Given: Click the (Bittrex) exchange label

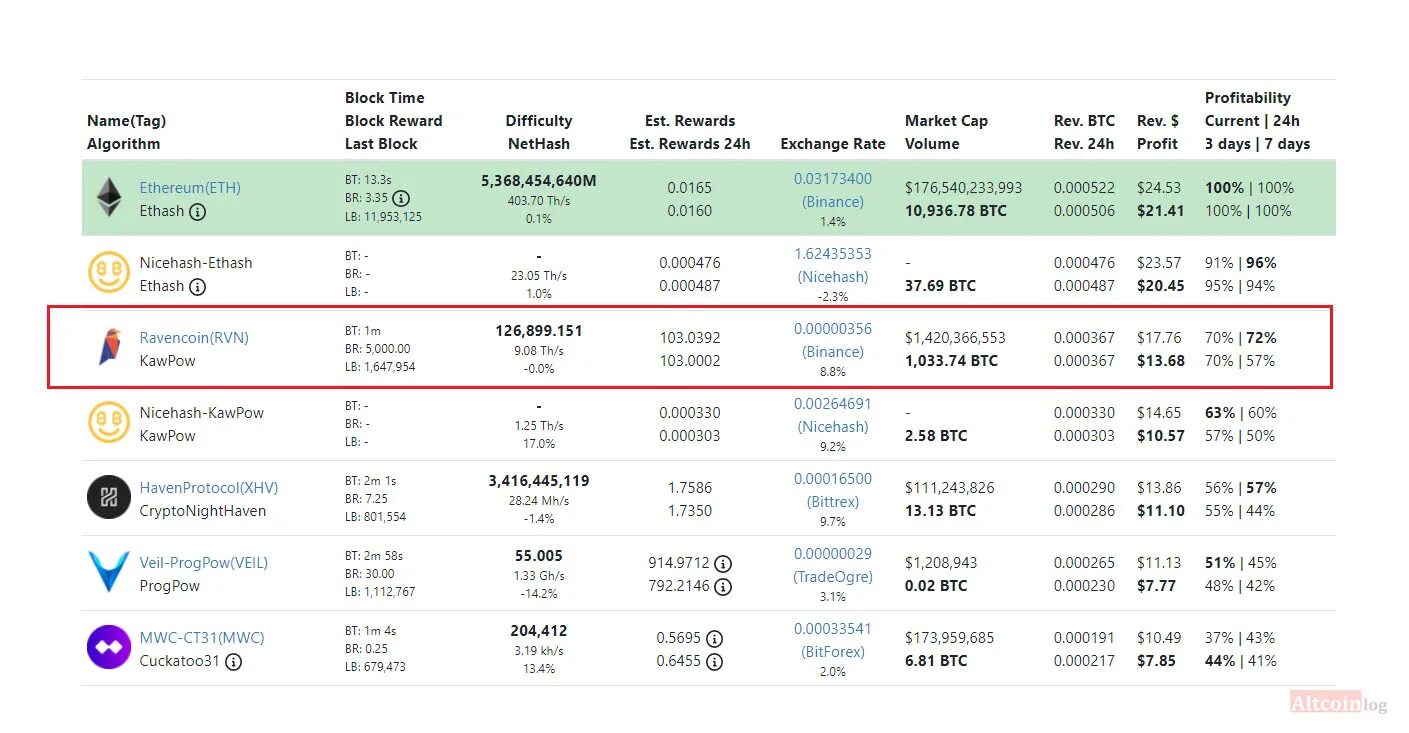Looking at the screenshot, I should (x=833, y=502).
